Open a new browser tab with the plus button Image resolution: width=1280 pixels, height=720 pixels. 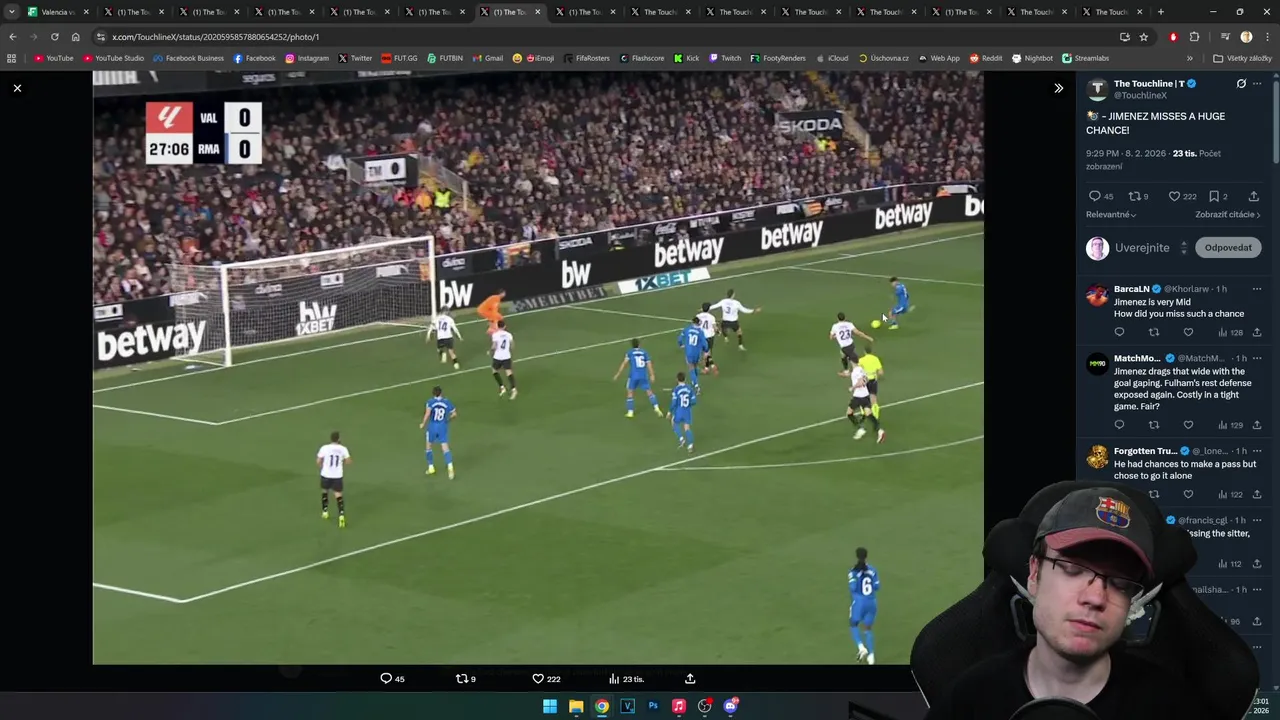[1160, 12]
